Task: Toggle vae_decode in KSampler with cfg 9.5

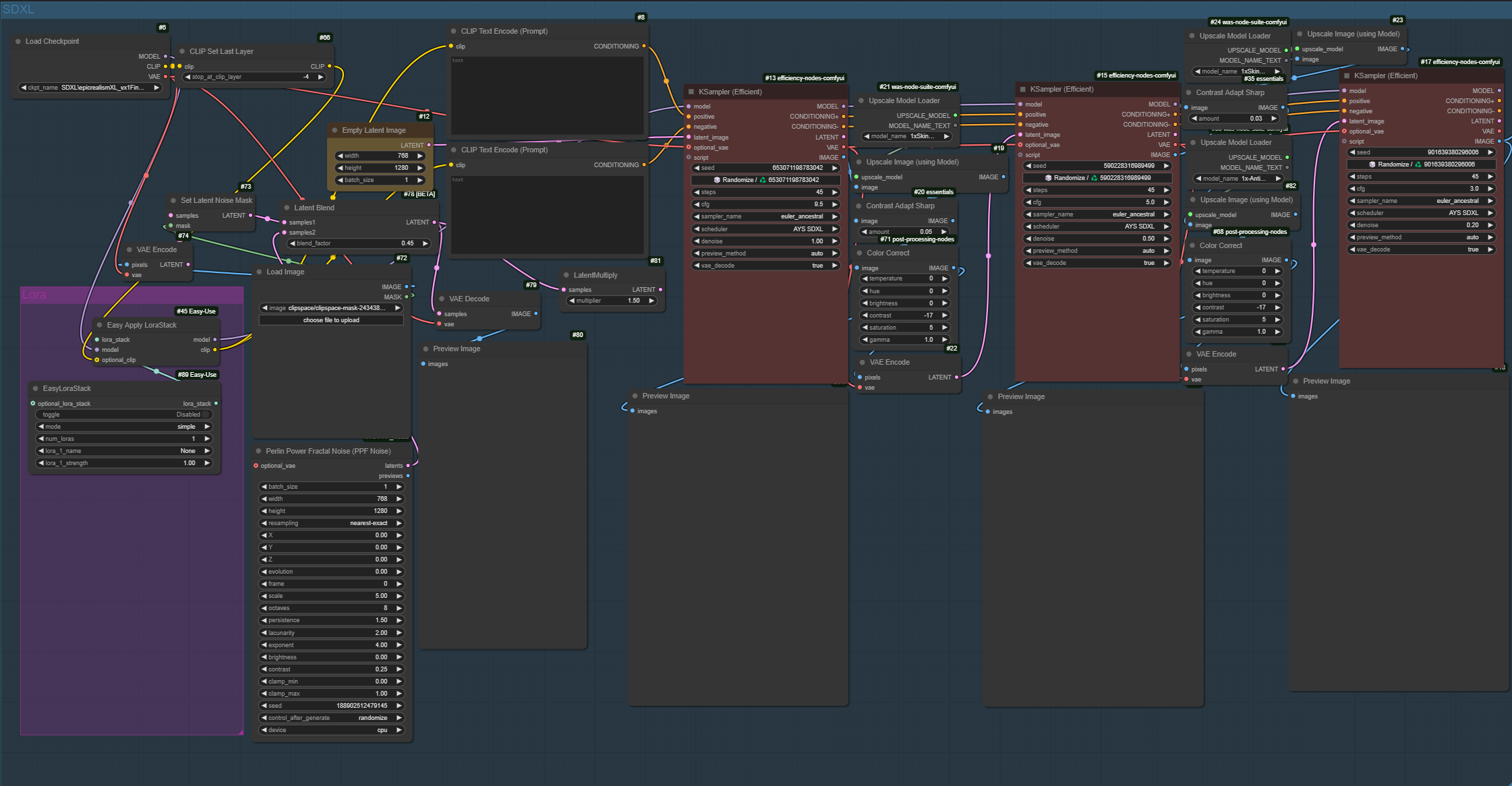Action: (765, 266)
